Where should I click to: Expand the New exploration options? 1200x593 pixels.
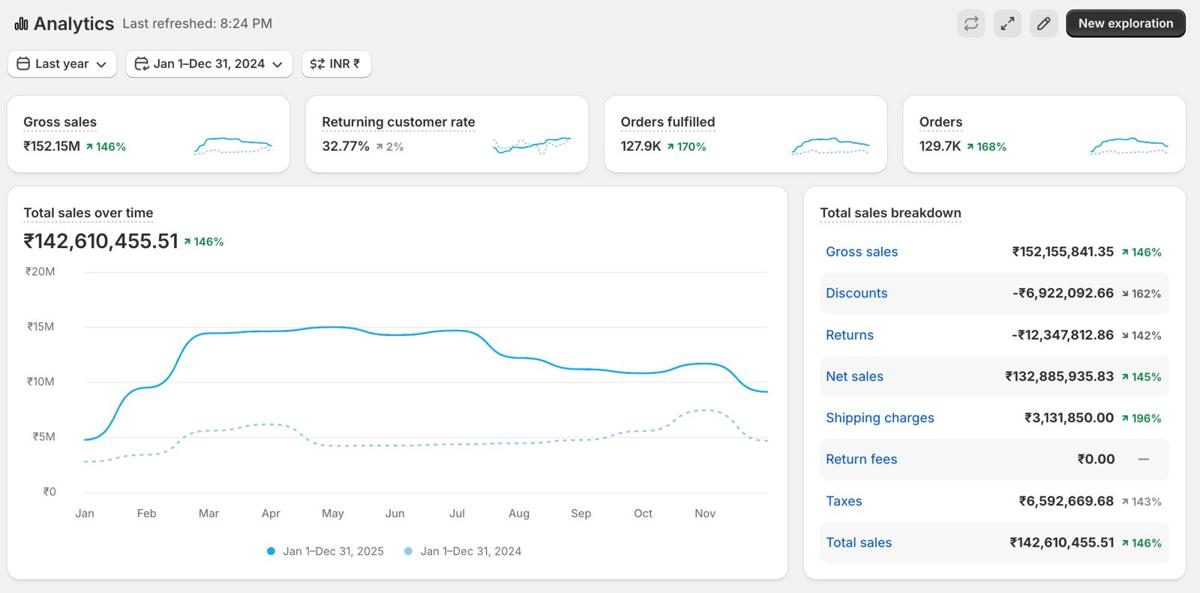pos(1125,23)
